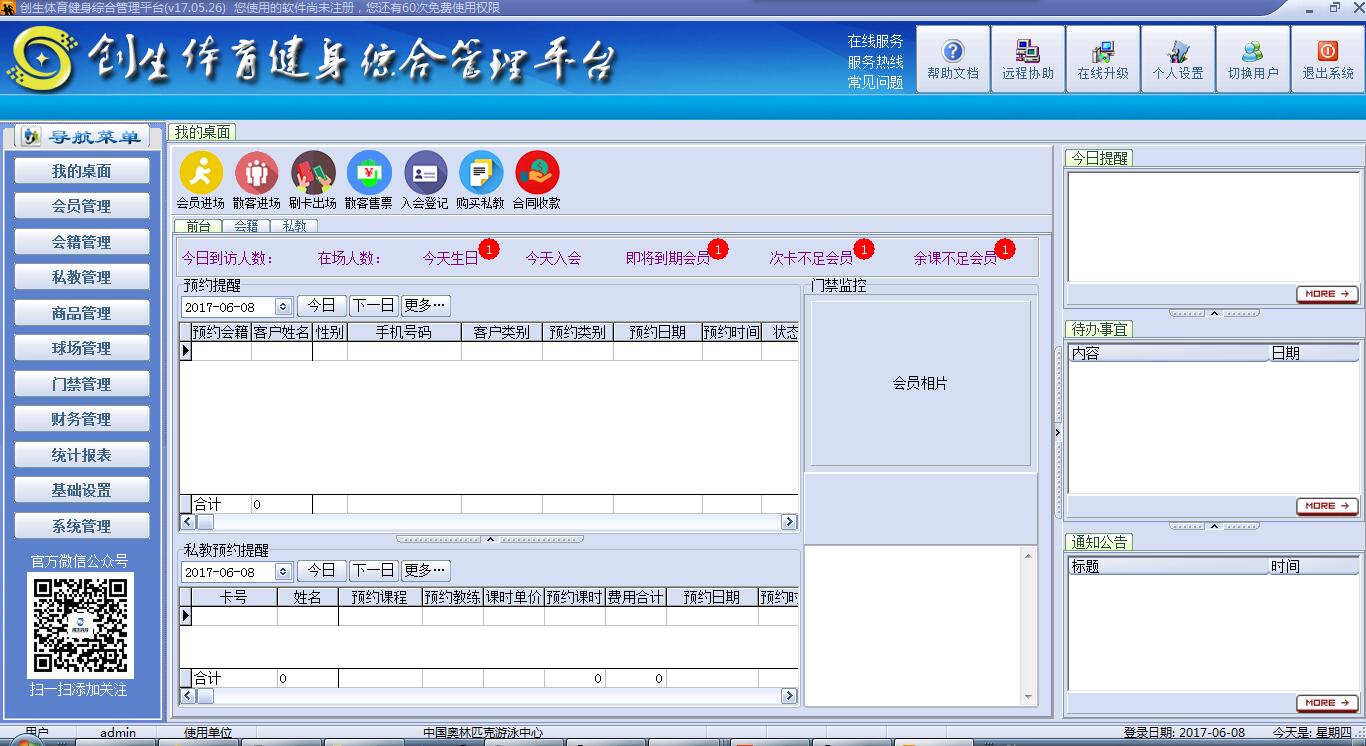The width and height of the screenshot is (1366, 746).
Task: Open 会员管理 in navigation menu
Action: tap(82, 207)
